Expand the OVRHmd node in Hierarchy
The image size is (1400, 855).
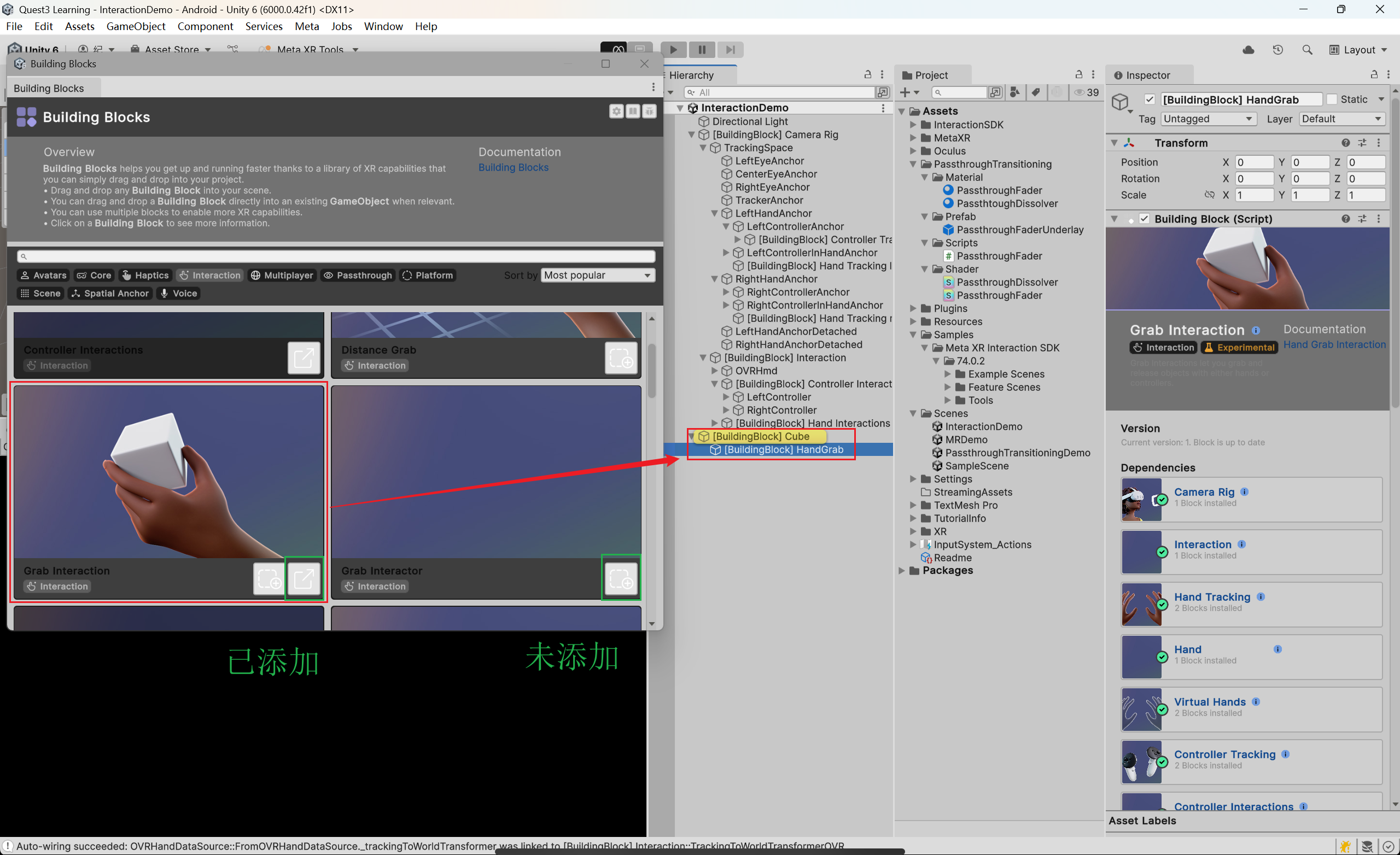714,372
